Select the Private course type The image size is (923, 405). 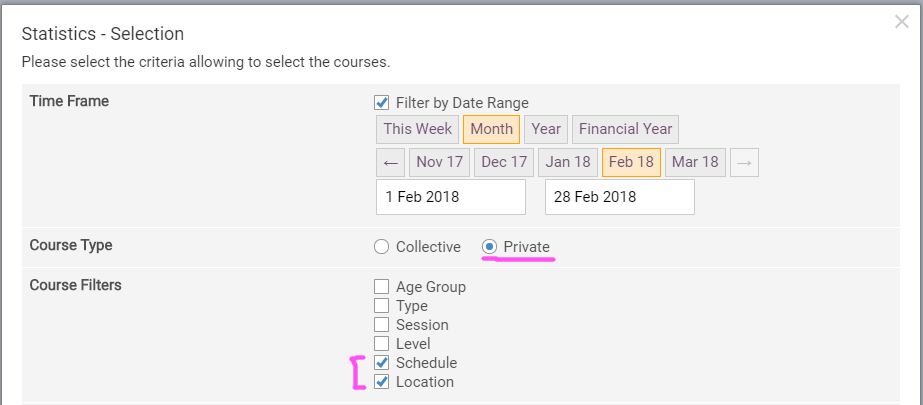(x=490, y=247)
